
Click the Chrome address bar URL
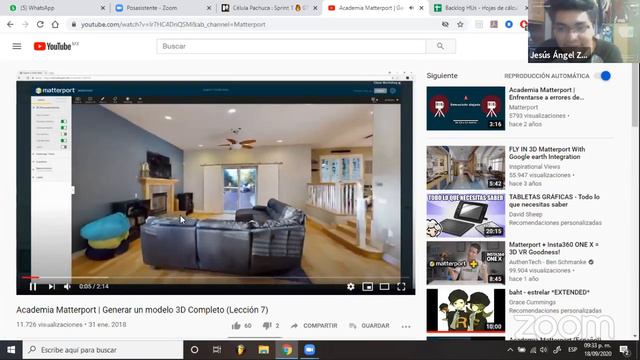tap(173, 24)
